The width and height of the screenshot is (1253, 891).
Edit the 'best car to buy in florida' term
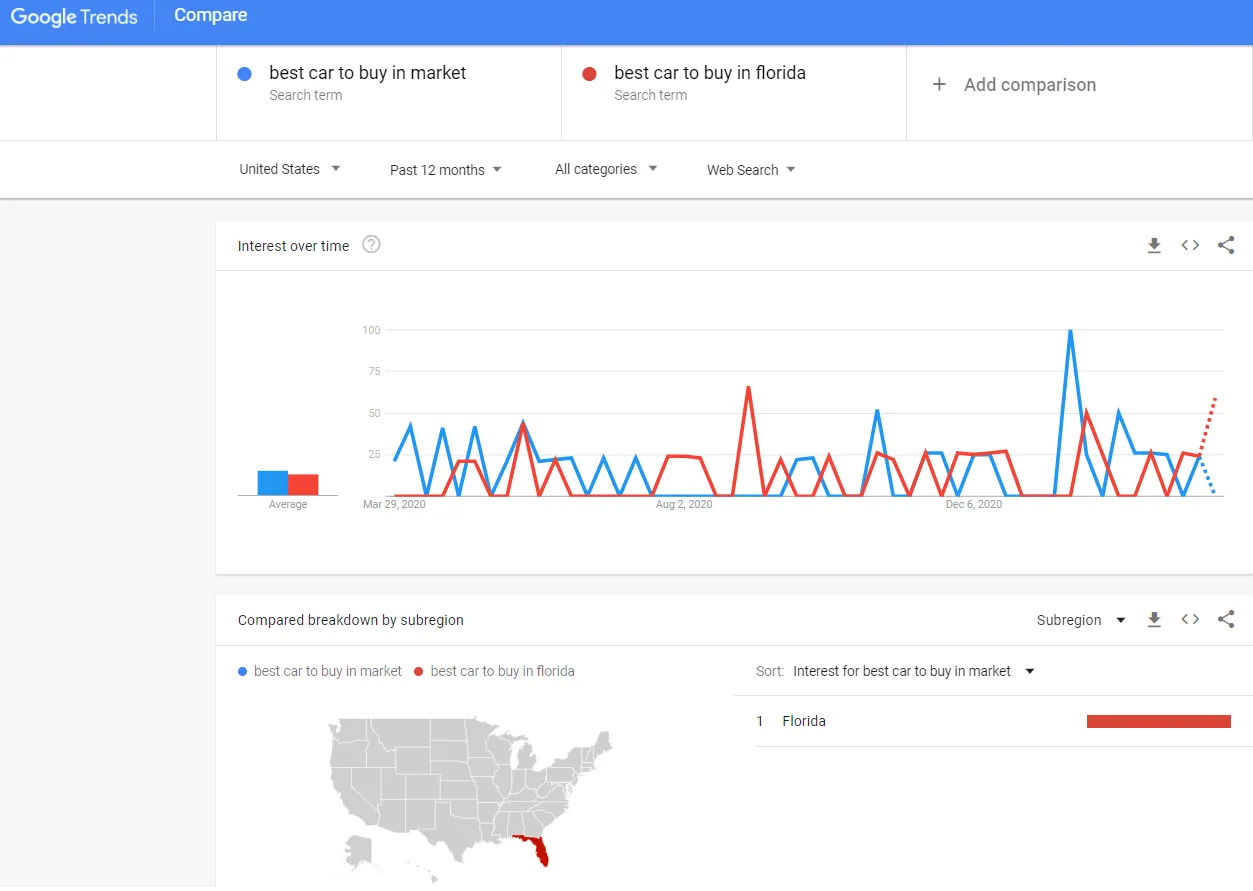click(x=709, y=73)
